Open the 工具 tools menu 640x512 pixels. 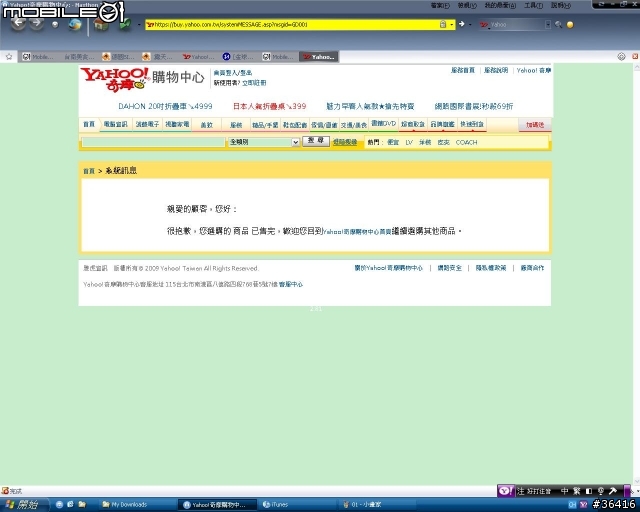[x=533, y=5]
